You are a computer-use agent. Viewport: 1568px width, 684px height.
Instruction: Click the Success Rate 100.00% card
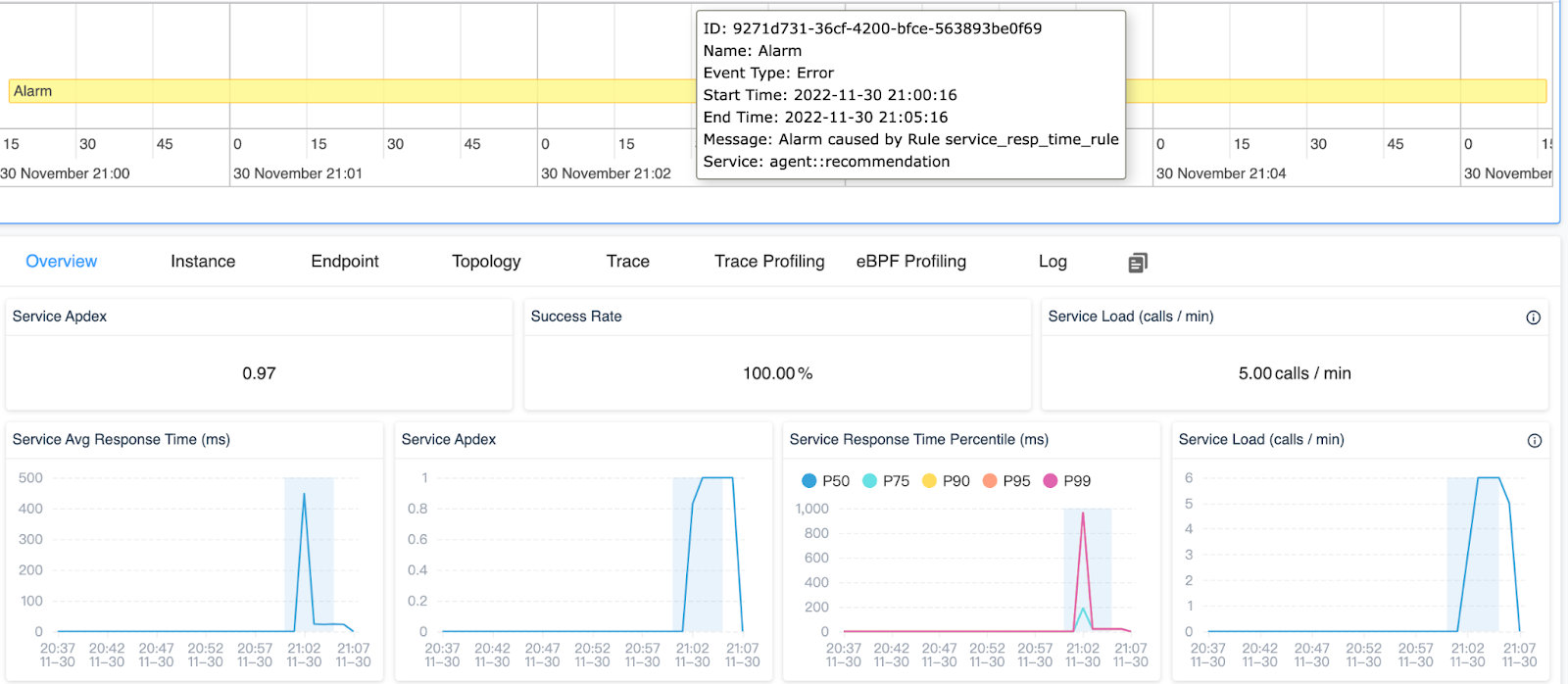[x=777, y=373]
